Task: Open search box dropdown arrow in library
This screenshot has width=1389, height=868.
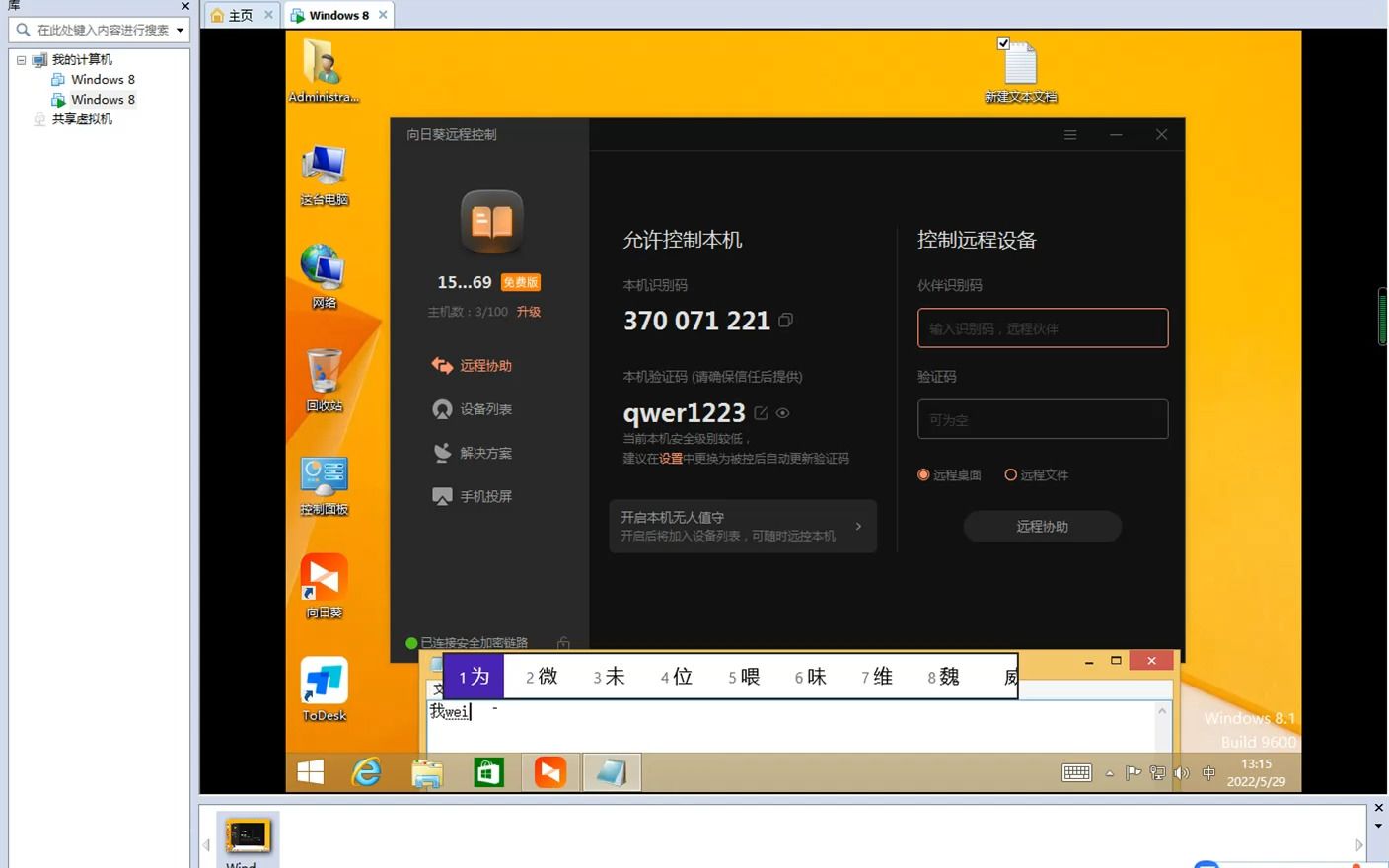Action: (180, 31)
